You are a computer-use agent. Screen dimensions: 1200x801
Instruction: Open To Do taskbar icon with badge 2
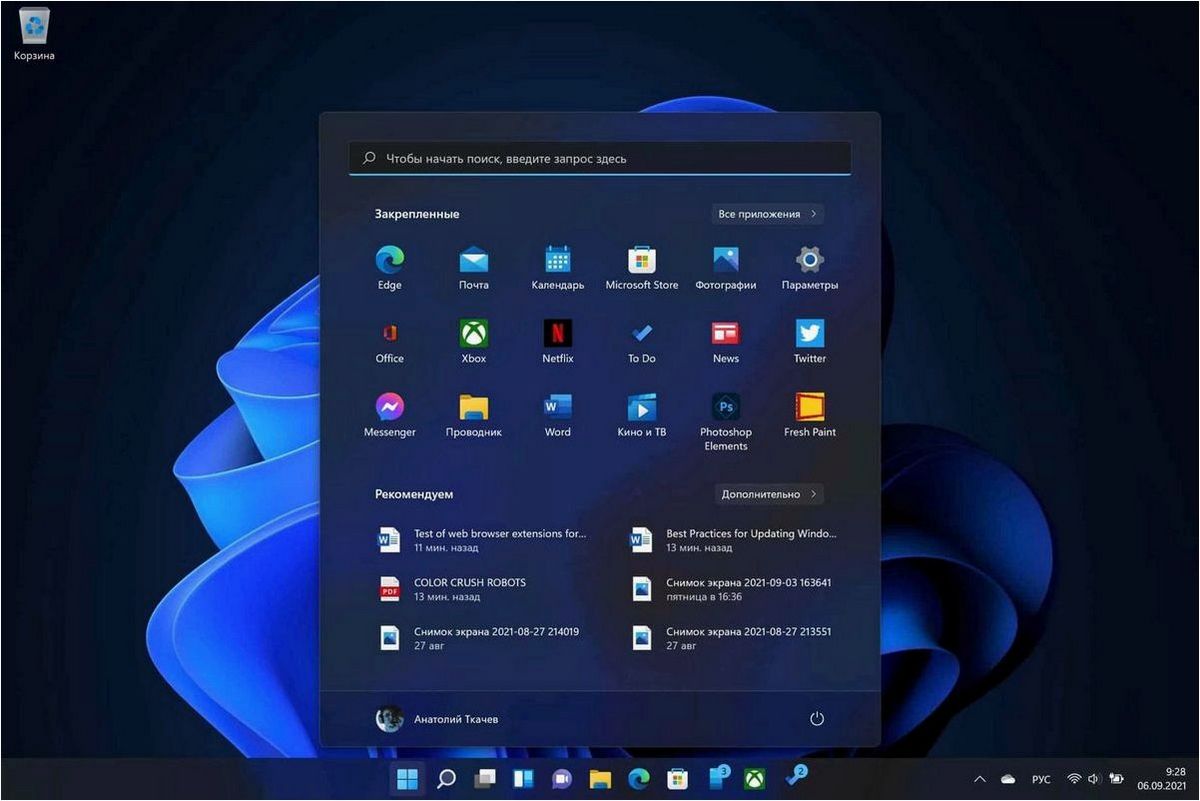tap(795, 777)
